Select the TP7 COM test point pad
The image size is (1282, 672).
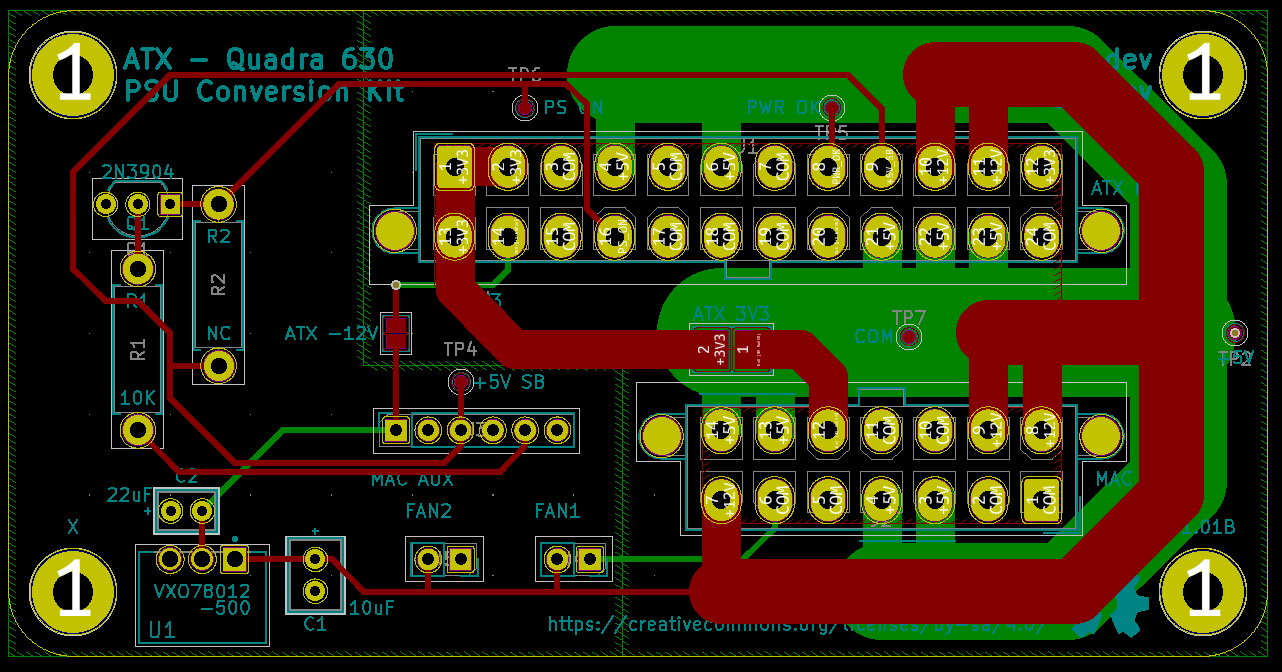click(x=909, y=337)
